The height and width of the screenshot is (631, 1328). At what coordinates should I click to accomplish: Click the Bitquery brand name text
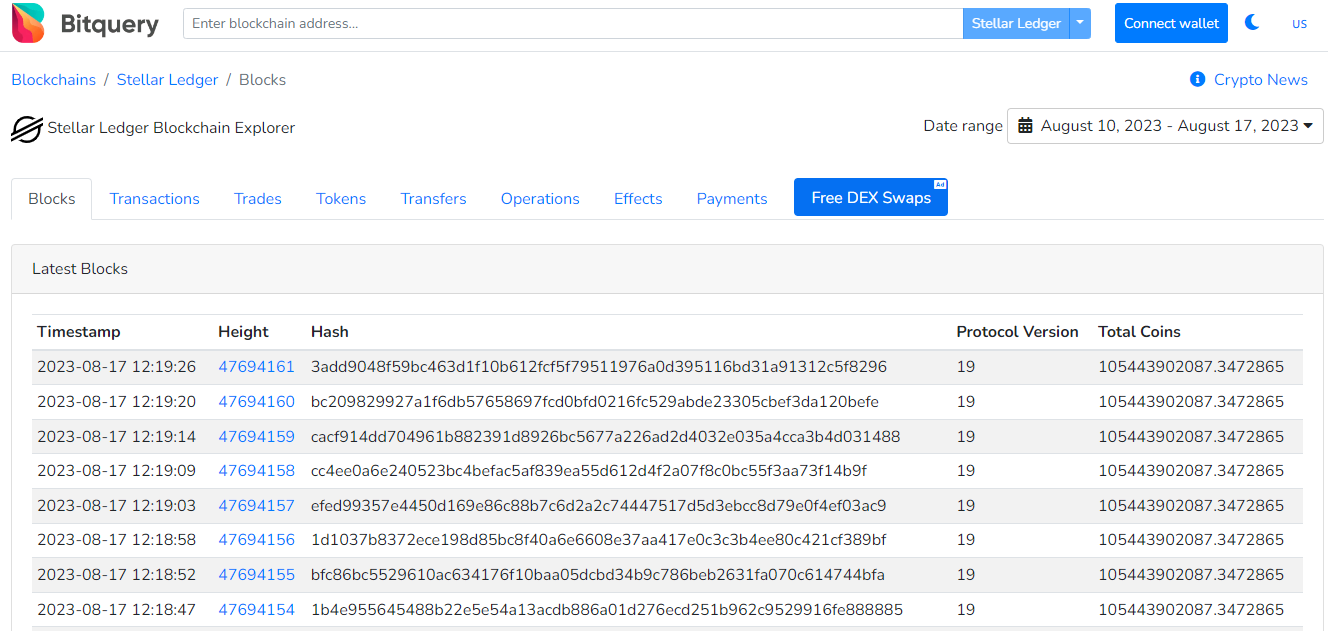pos(110,24)
